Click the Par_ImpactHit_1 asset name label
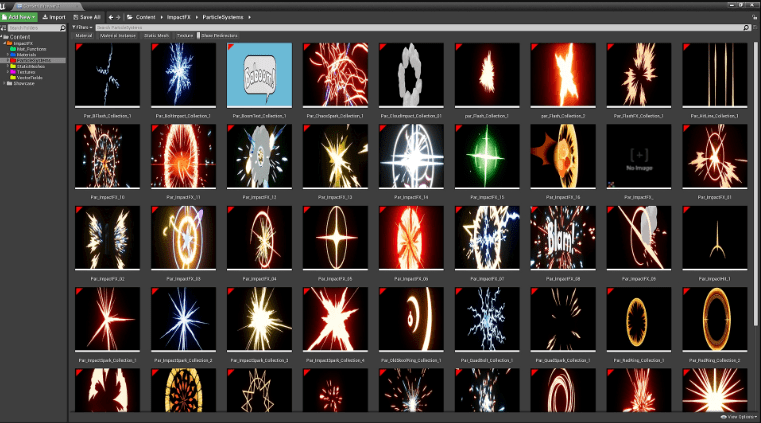The image size is (761, 423). pos(714,279)
